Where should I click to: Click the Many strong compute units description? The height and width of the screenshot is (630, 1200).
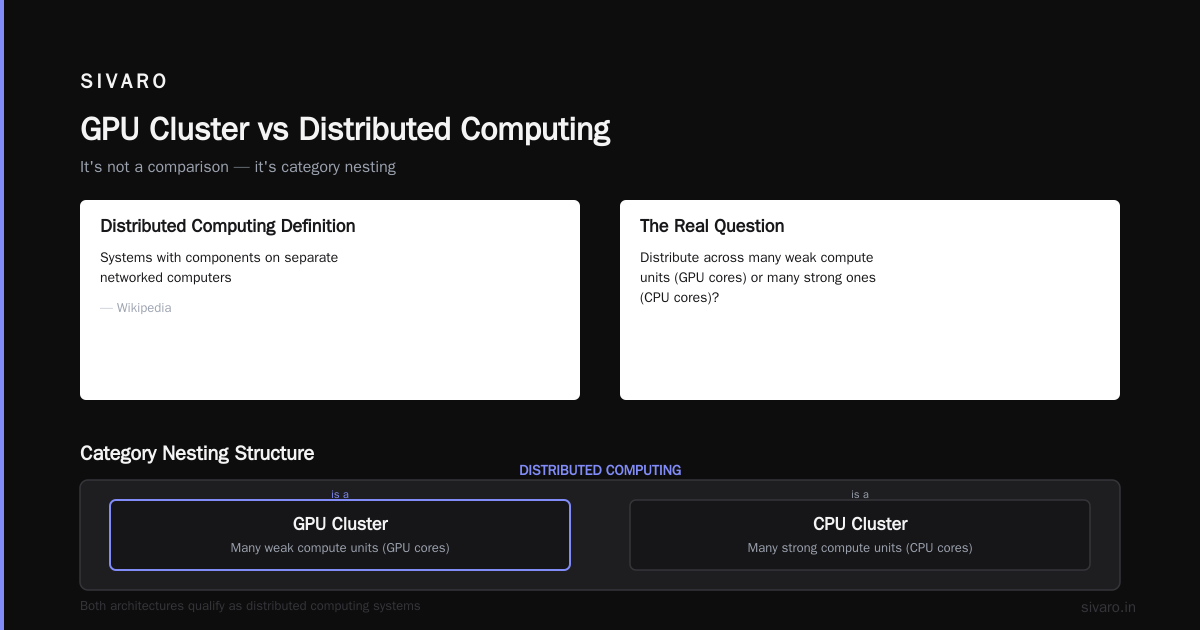point(860,548)
